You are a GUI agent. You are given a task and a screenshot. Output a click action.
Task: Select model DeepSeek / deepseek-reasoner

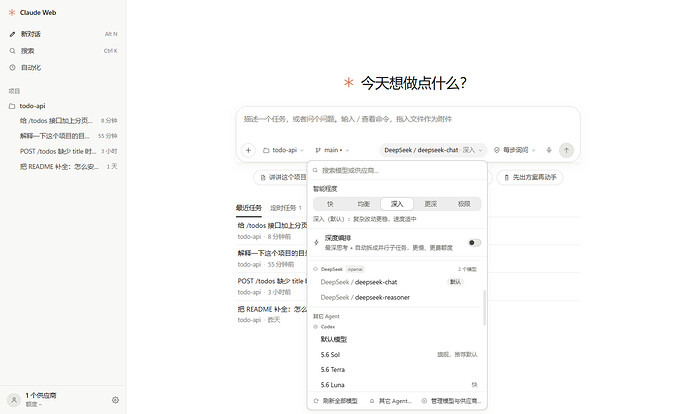[395, 297]
